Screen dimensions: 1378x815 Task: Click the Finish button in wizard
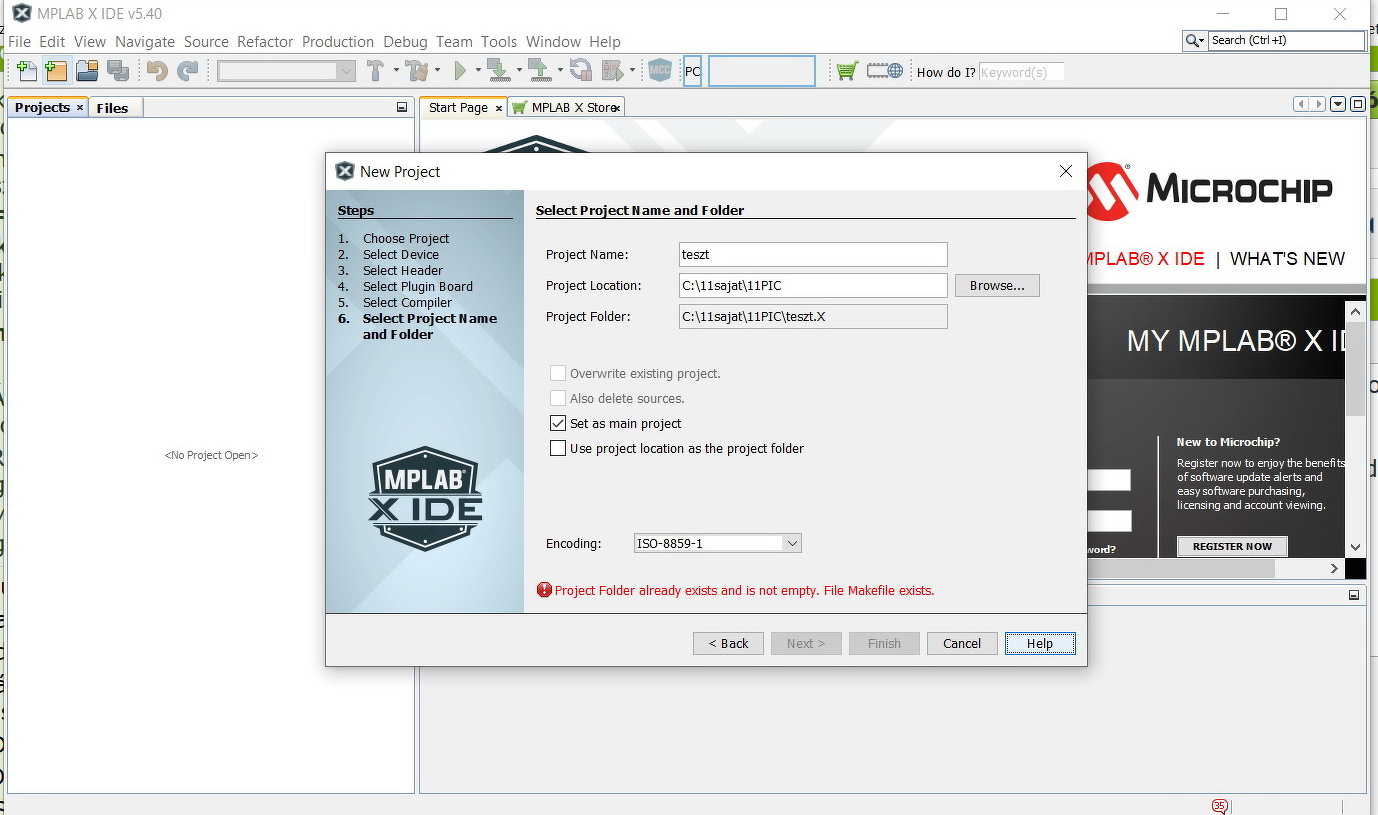pos(884,644)
